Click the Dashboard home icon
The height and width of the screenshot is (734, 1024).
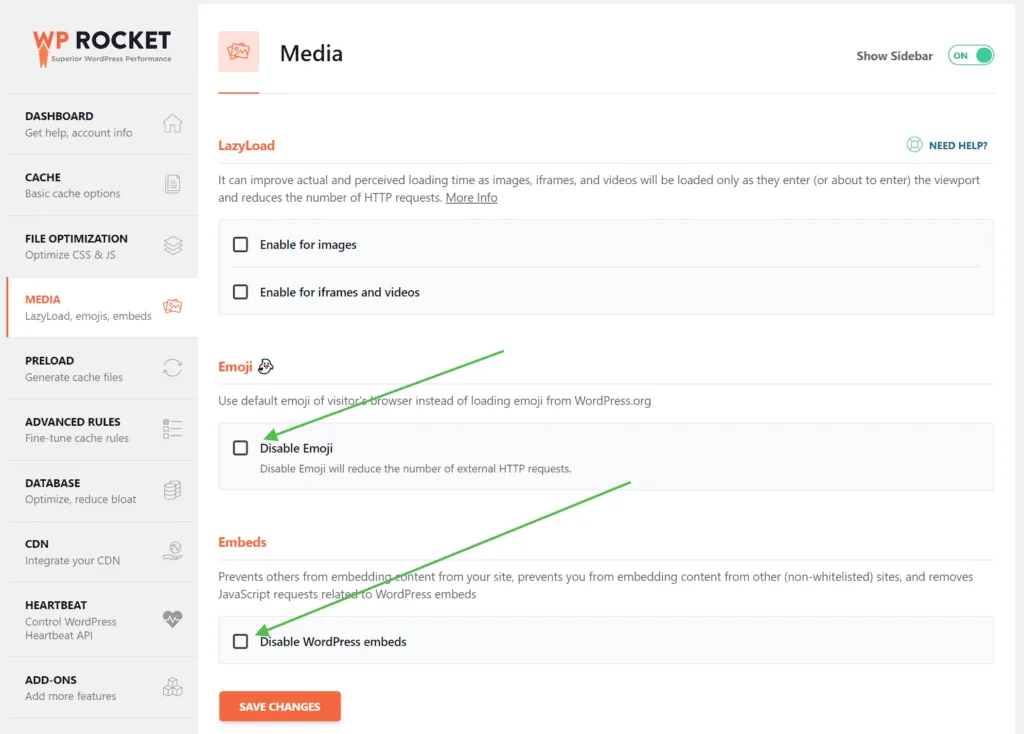click(172, 123)
